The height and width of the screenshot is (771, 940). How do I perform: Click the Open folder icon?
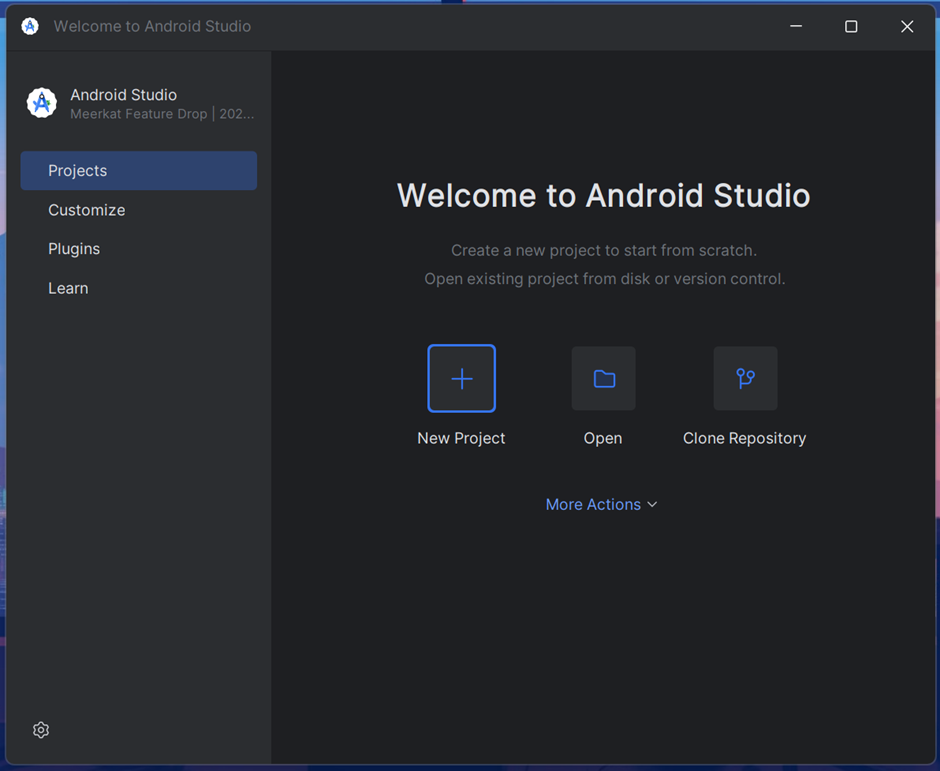(604, 378)
